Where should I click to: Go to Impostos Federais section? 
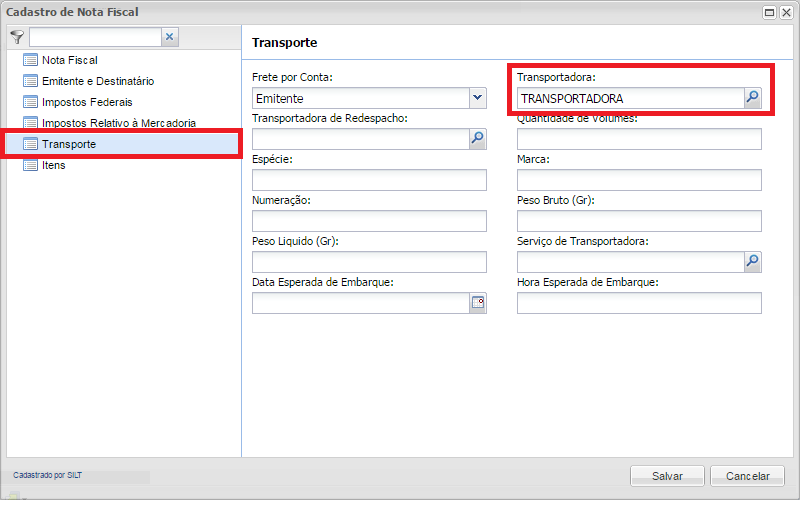86,102
